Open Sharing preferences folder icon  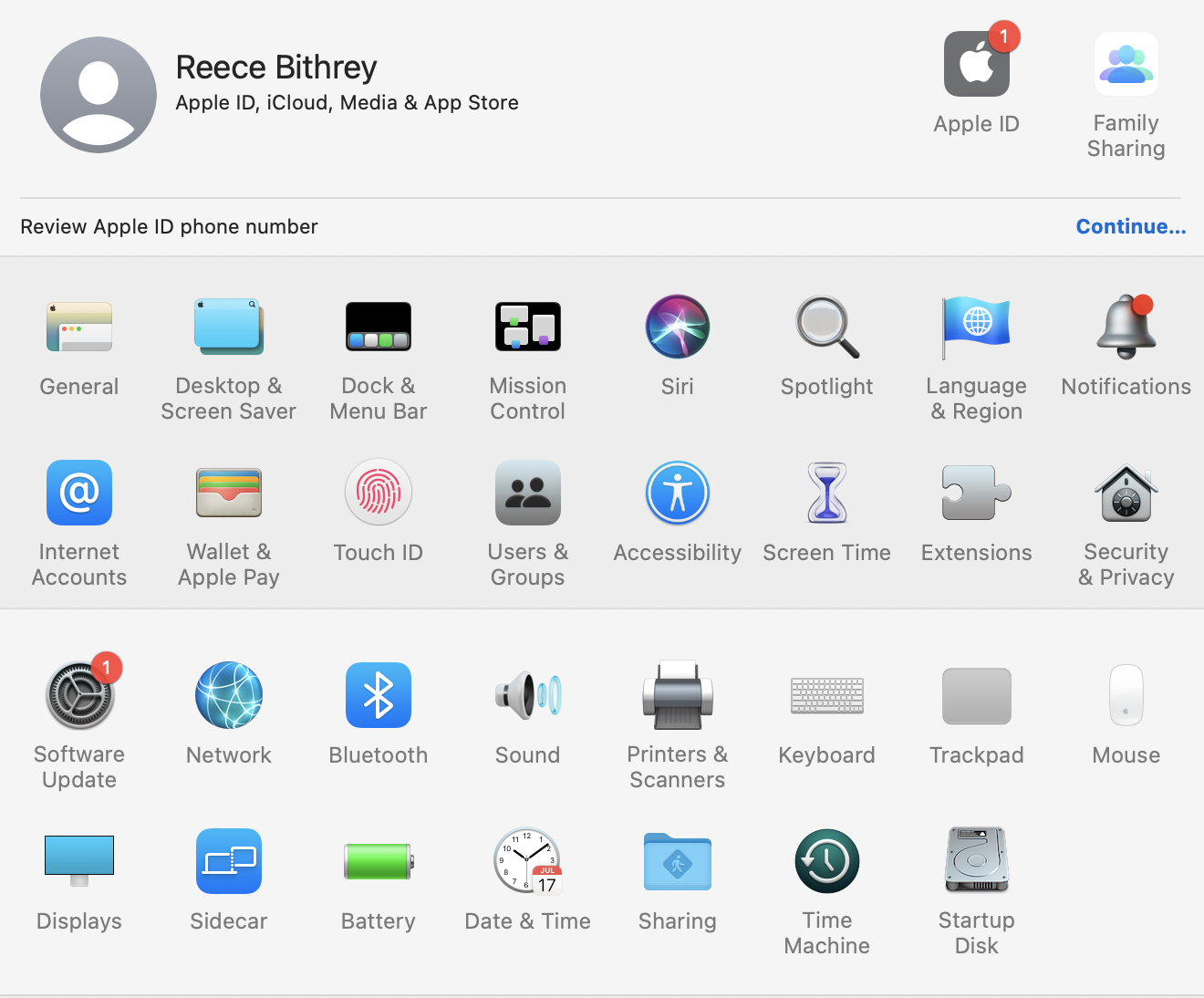pos(678,861)
